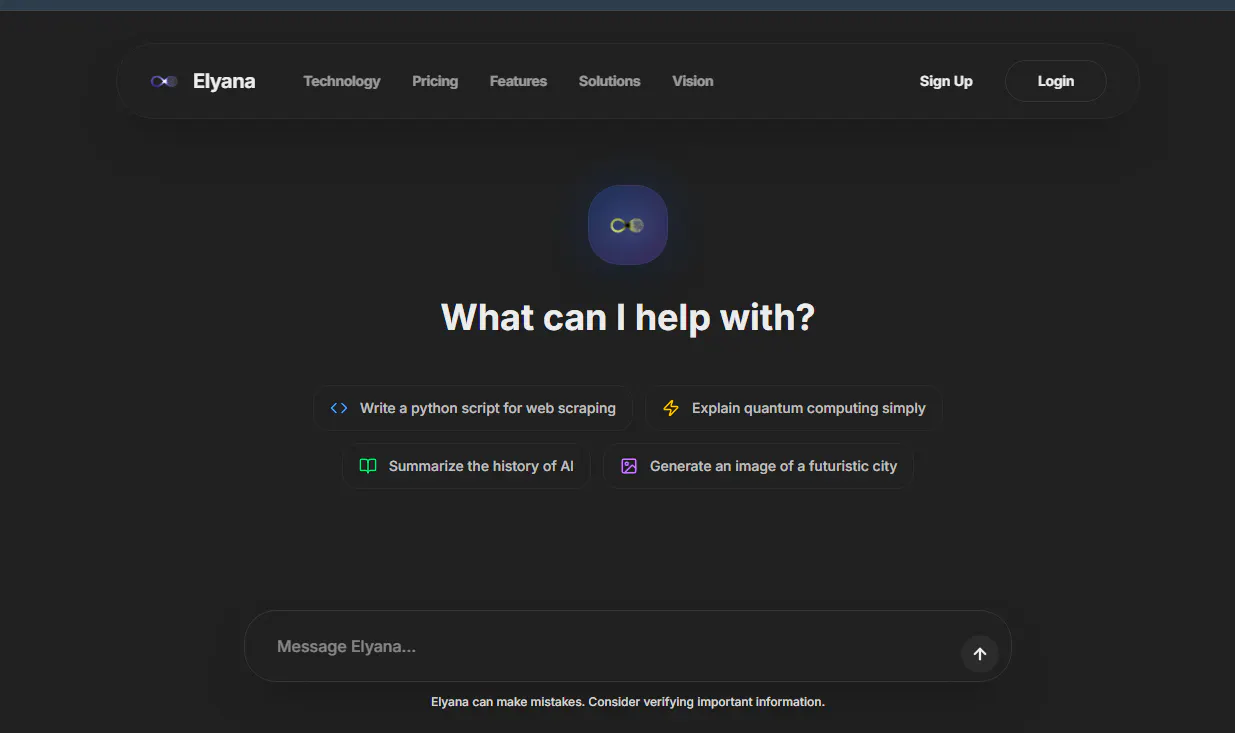Click the blue code brackets icon
This screenshot has height=733, width=1235.
pos(339,408)
